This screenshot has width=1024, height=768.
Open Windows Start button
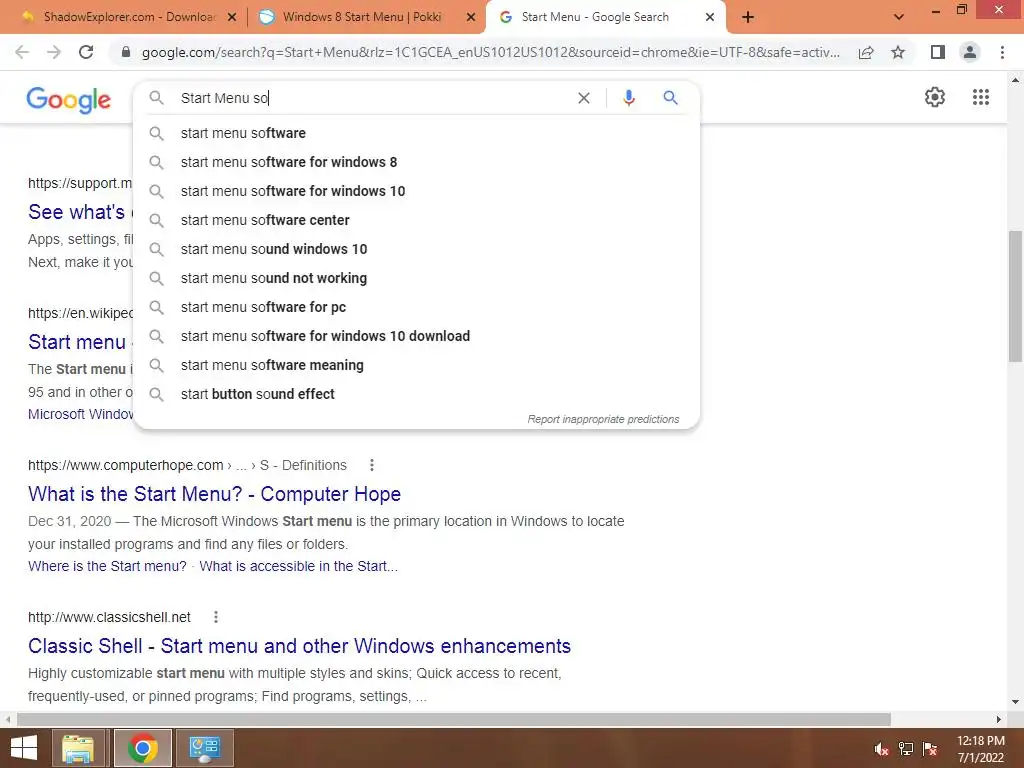[24, 748]
